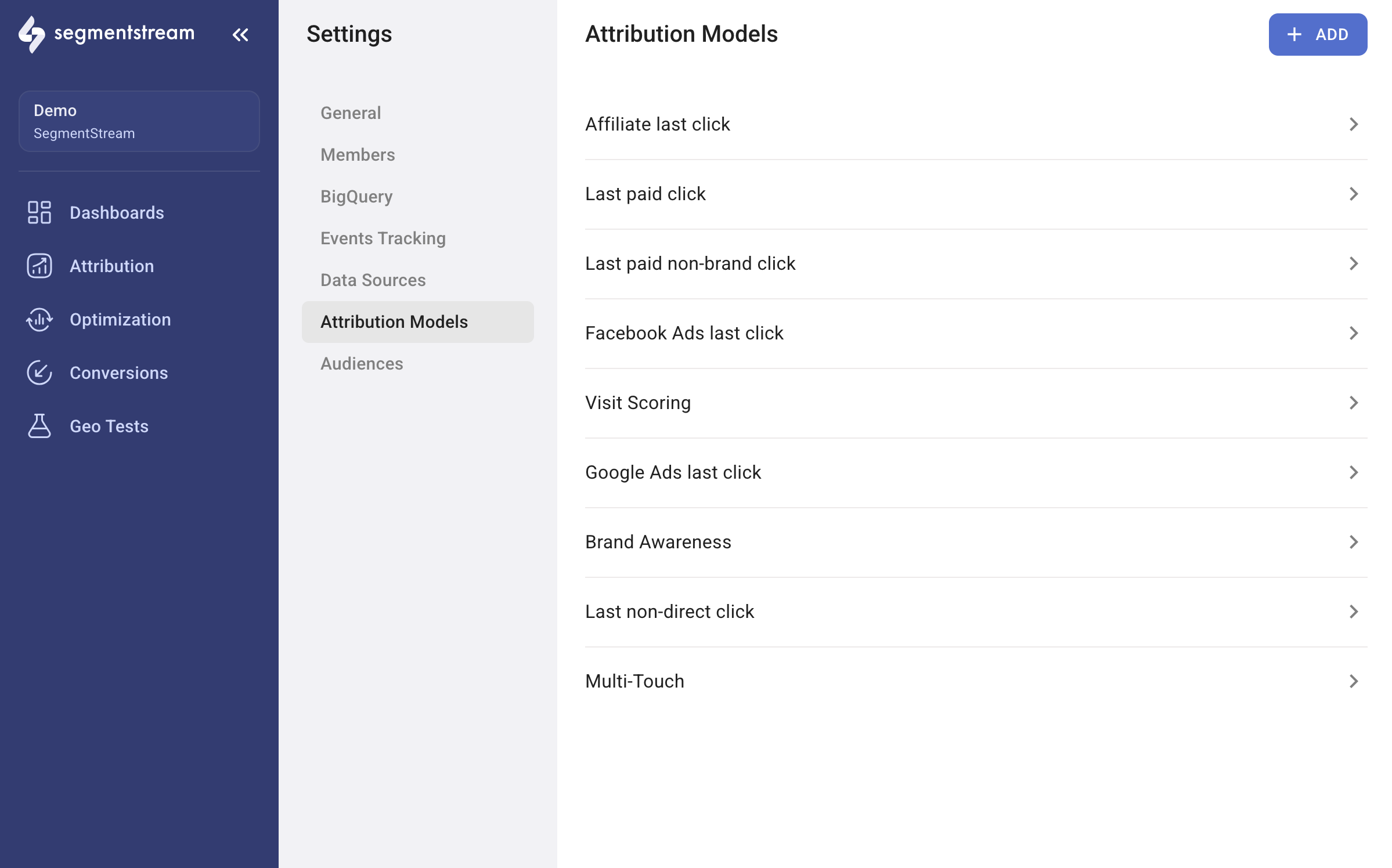The width and height of the screenshot is (1392, 868).
Task: Open BigQuery settings page
Action: [356, 196]
